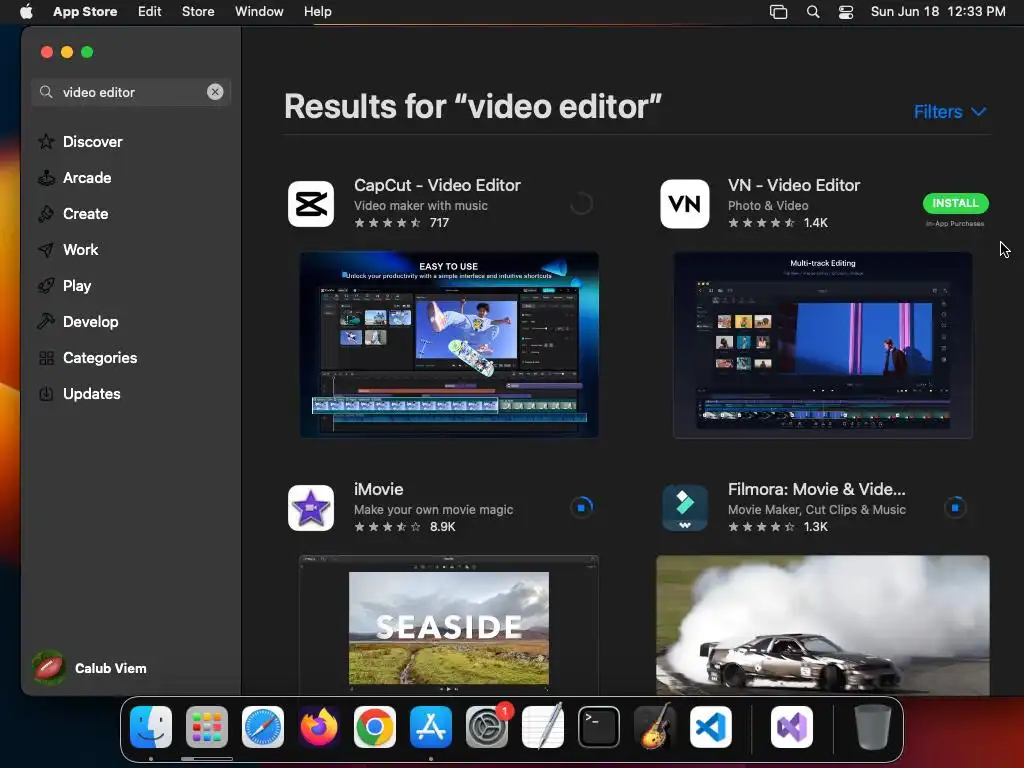View the VN Multi-track Editing screenshot
The image size is (1024, 768).
823,345
